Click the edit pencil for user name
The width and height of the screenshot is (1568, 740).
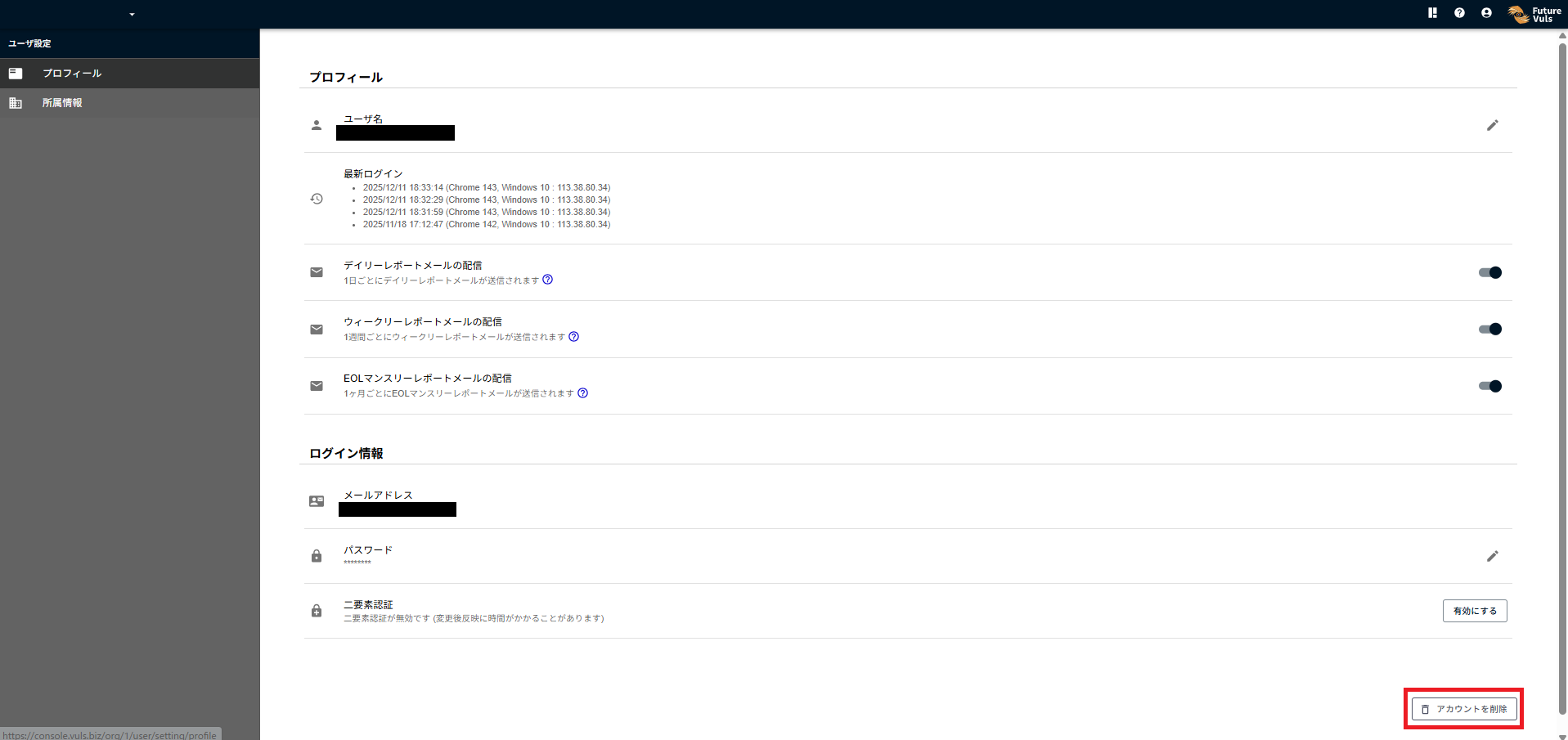(x=1492, y=125)
